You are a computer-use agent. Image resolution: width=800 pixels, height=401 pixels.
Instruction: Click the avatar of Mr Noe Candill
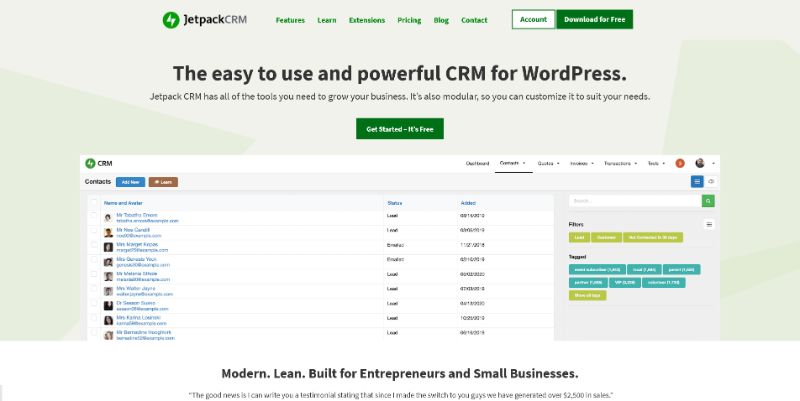pyautogui.click(x=109, y=233)
